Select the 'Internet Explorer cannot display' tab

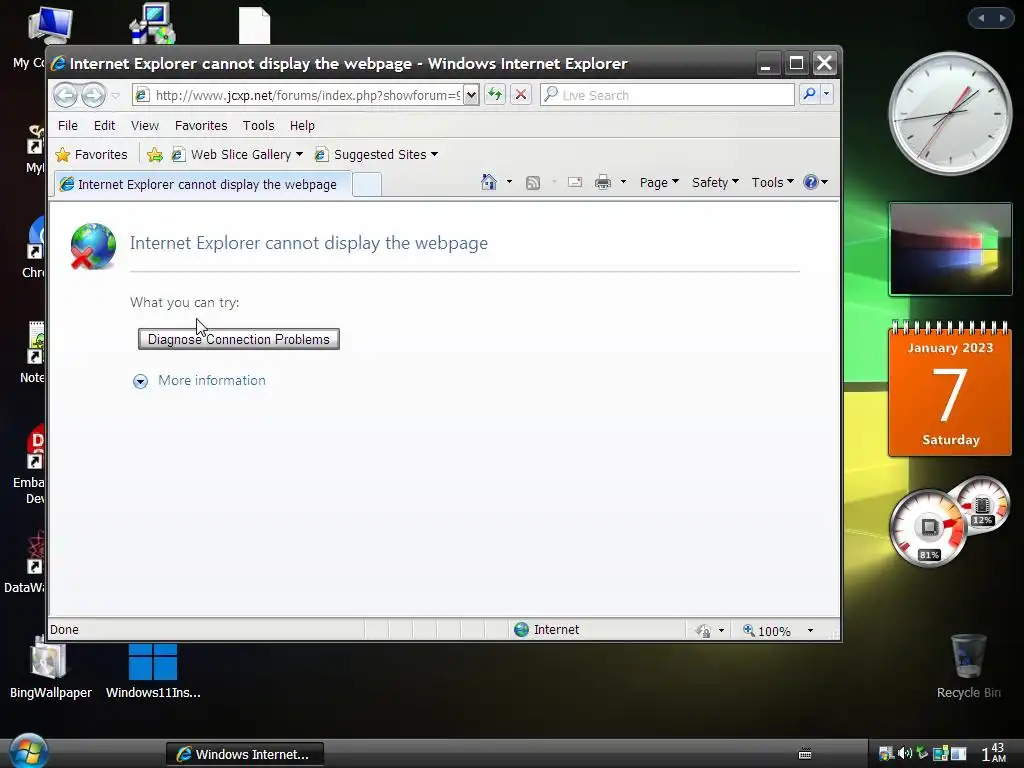click(202, 184)
